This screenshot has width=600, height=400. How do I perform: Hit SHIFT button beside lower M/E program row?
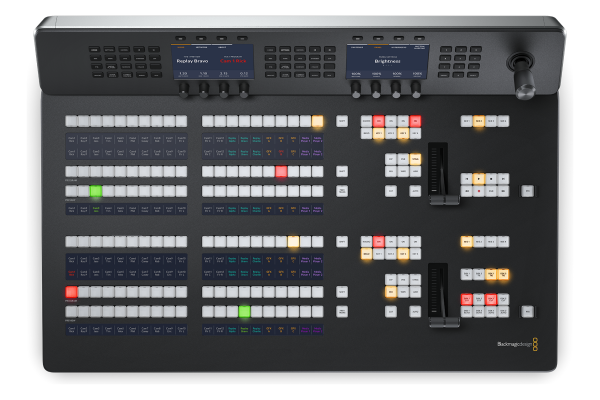pos(342,292)
